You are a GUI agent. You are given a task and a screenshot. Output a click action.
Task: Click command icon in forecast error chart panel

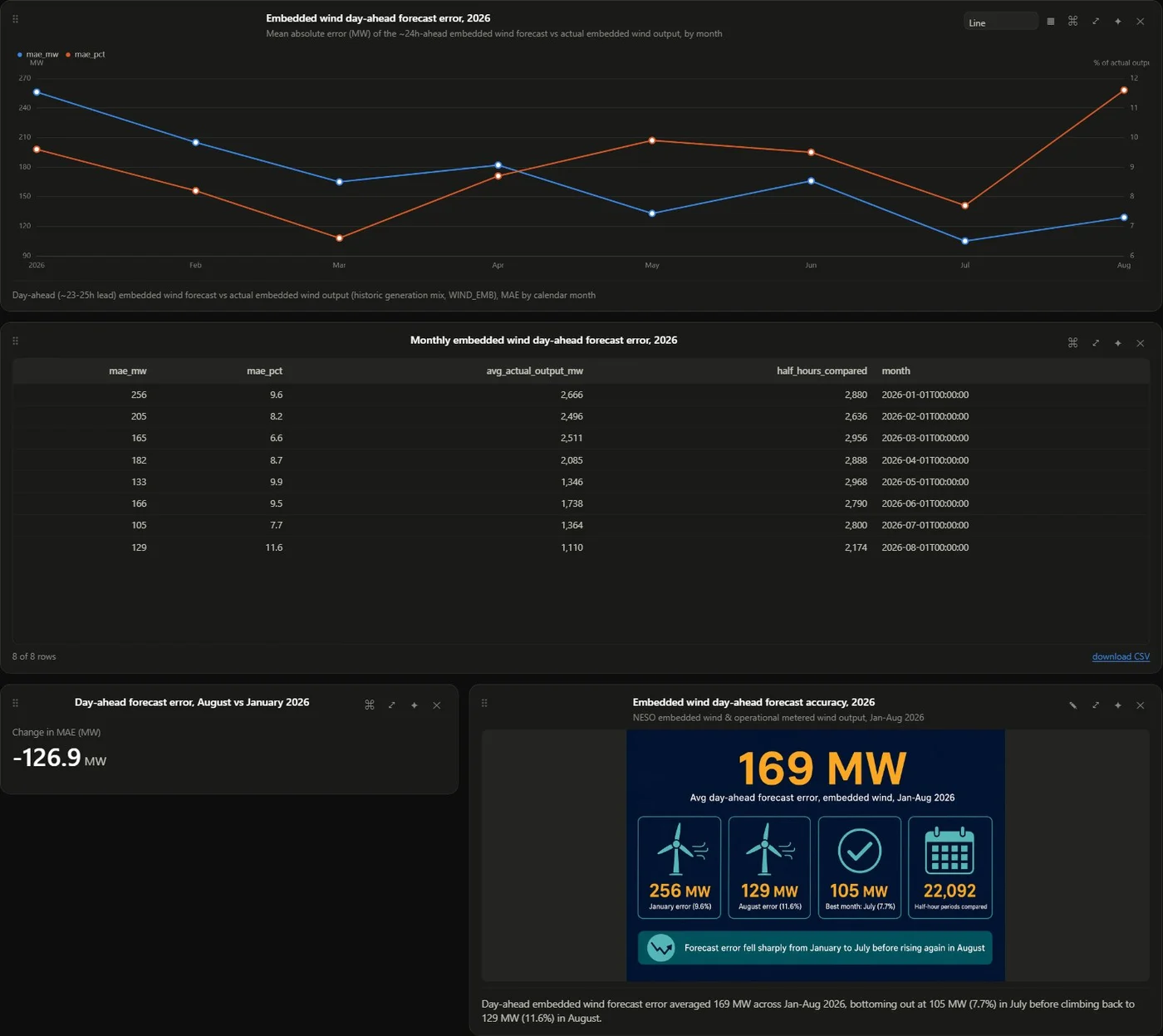pyautogui.click(x=1073, y=22)
